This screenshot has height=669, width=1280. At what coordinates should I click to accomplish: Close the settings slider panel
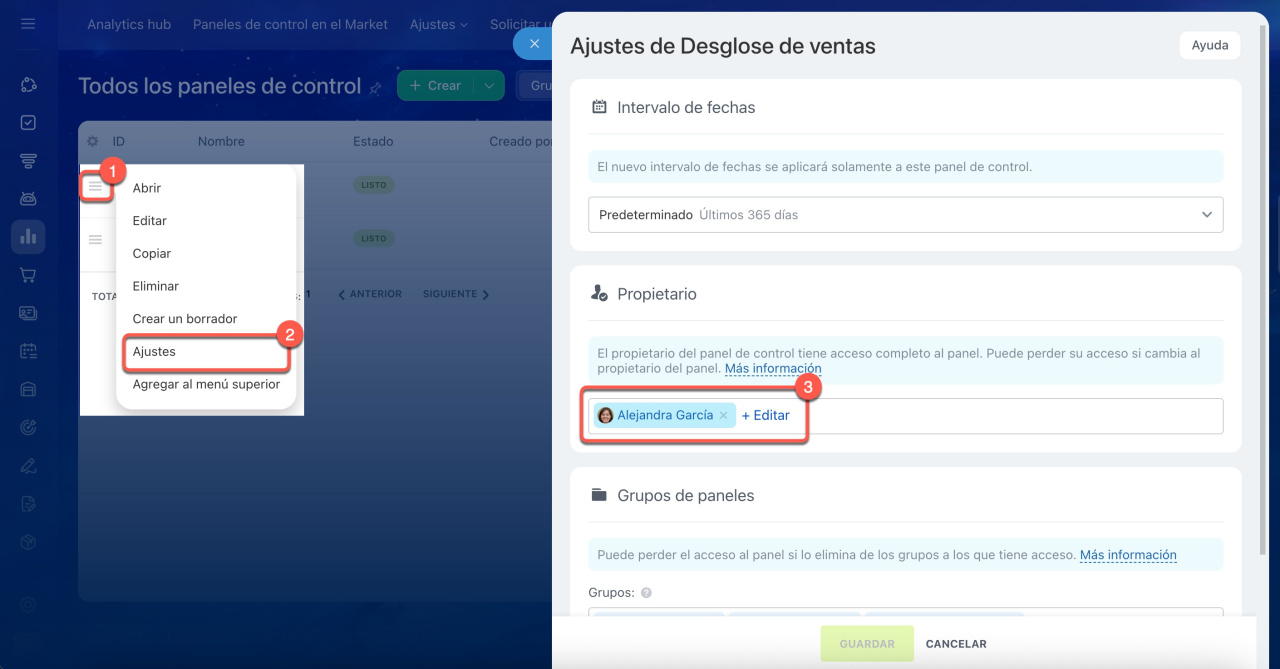[534, 44]
